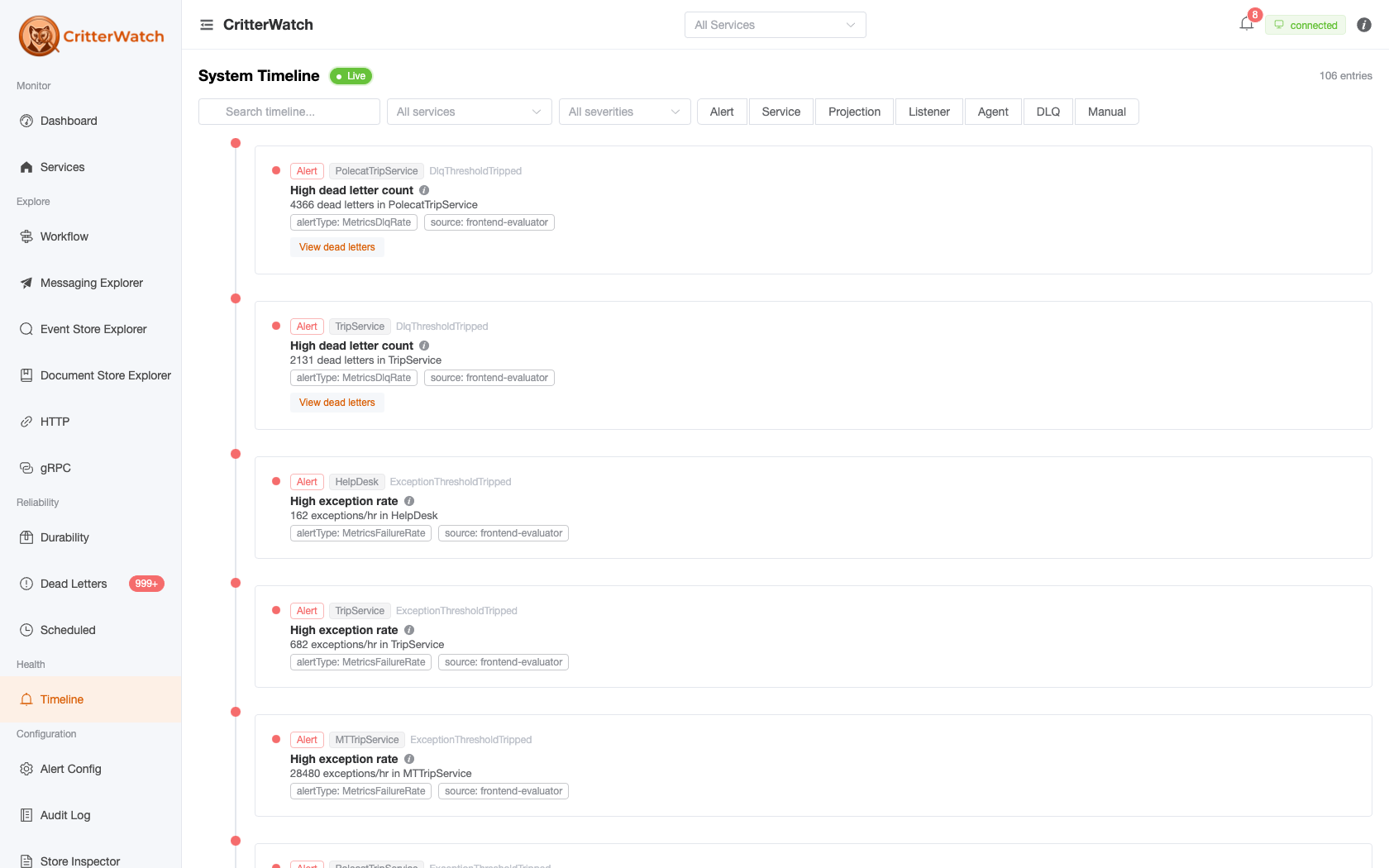Click the info icon in top-right corner
Screen dimensions: 1389x868
coord(1364,25)
